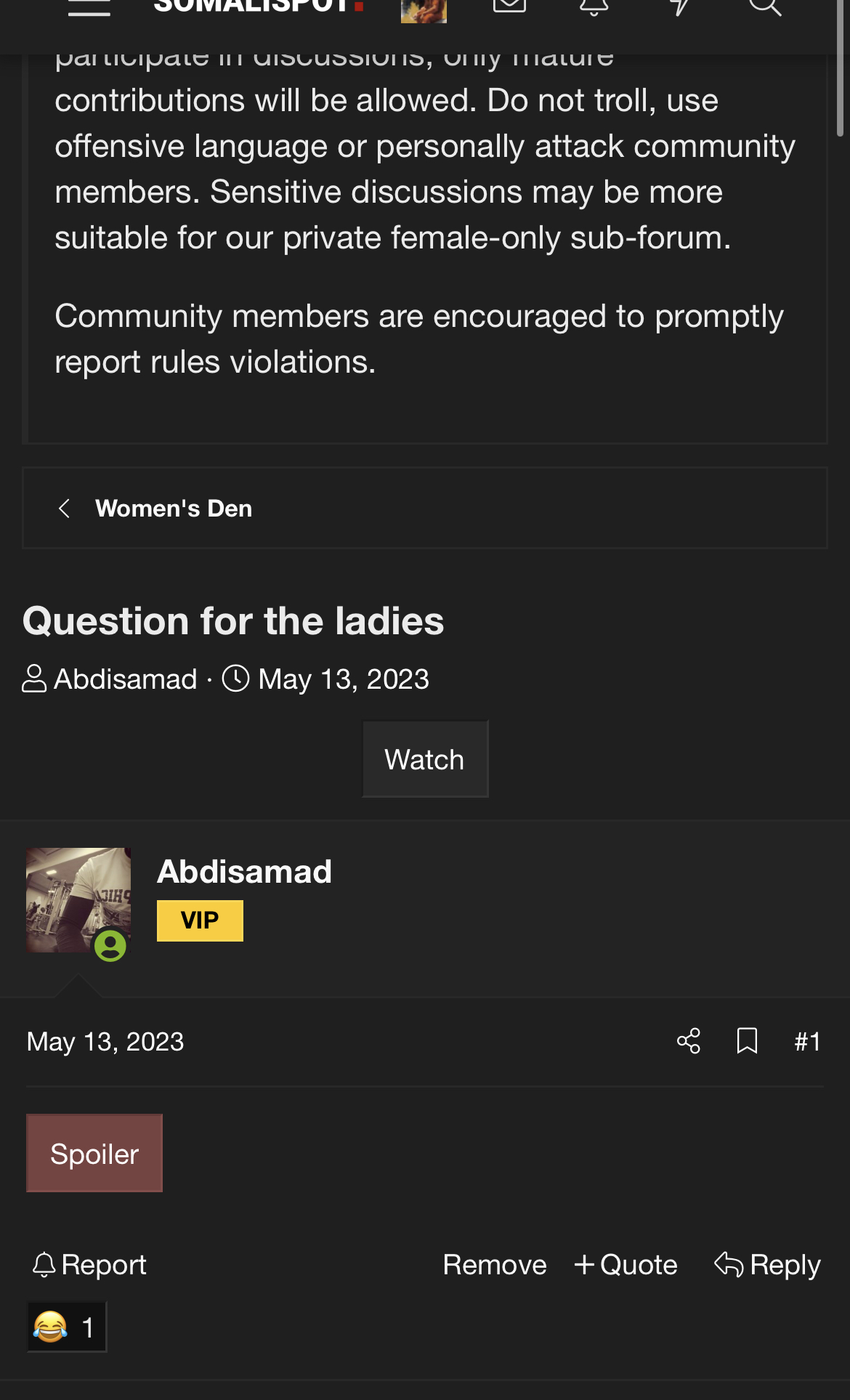Open post permalink #1

coord(808,1041)
